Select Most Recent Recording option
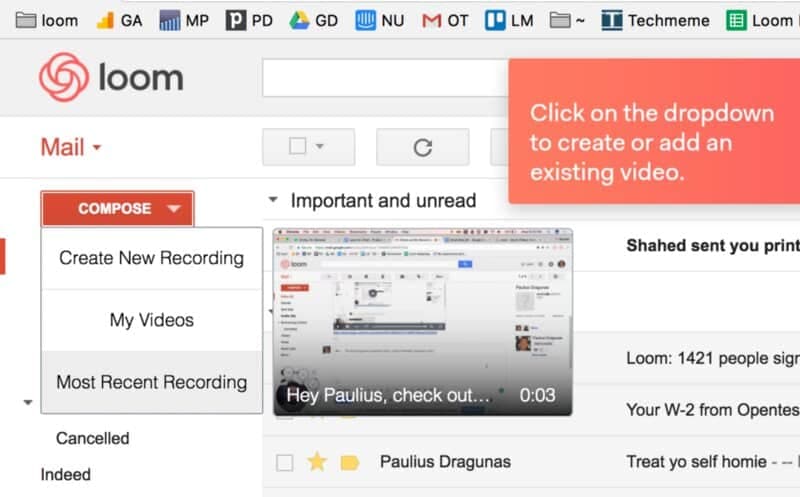 [151, 382]
